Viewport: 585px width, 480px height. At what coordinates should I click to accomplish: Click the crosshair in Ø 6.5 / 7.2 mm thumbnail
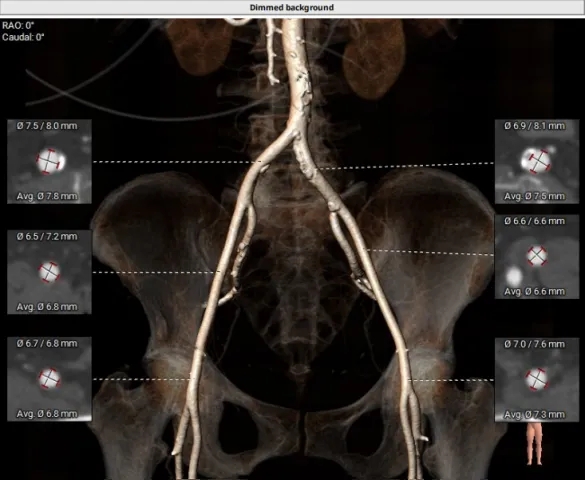tap(49, 272)
